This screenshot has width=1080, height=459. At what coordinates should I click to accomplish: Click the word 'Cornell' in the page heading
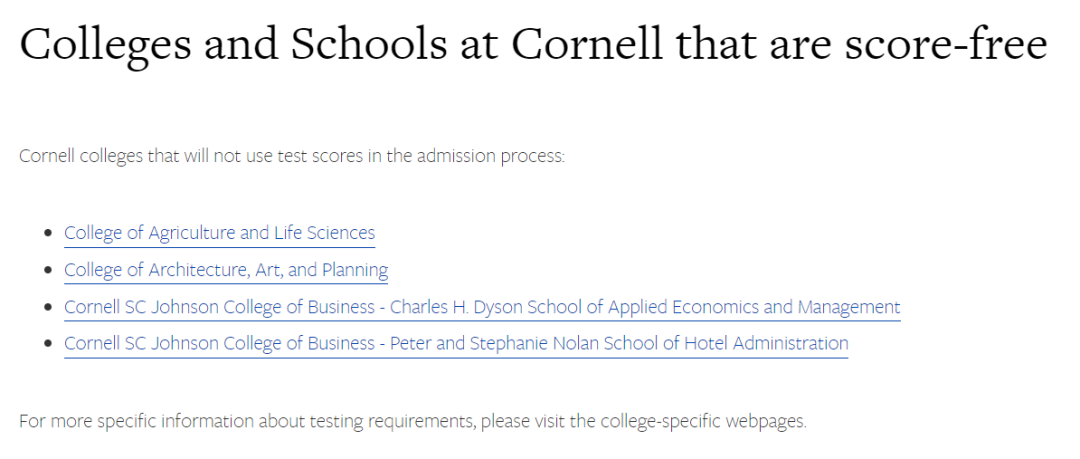[x=588, y=44]
